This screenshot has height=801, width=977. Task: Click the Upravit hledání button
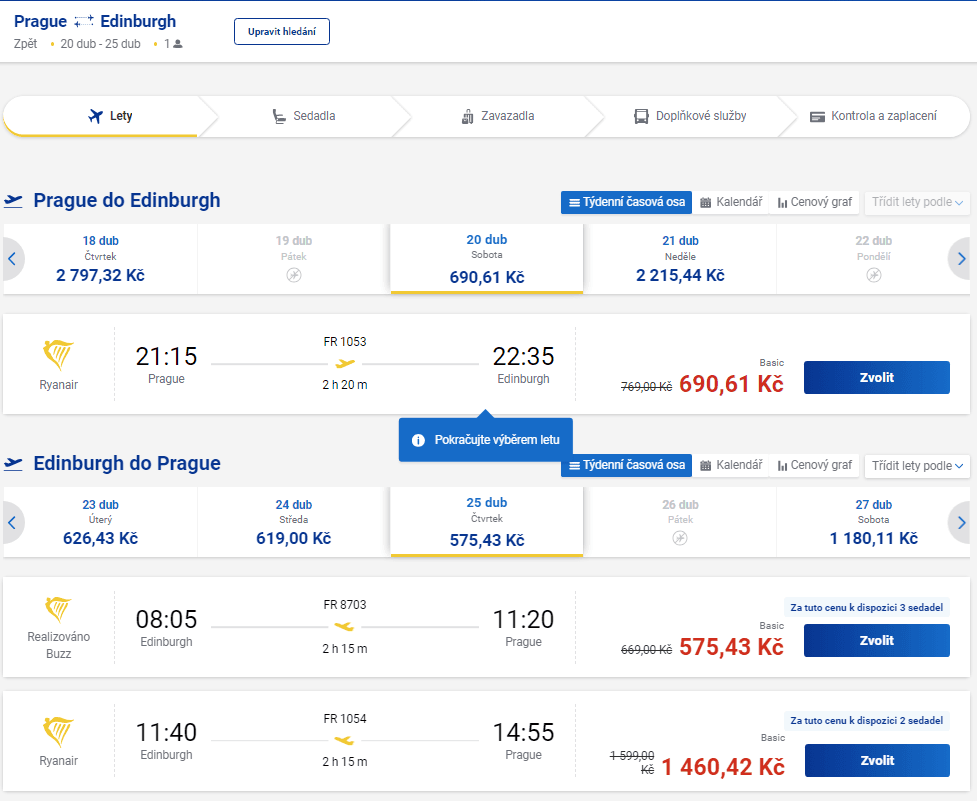[x=282, y=32]
